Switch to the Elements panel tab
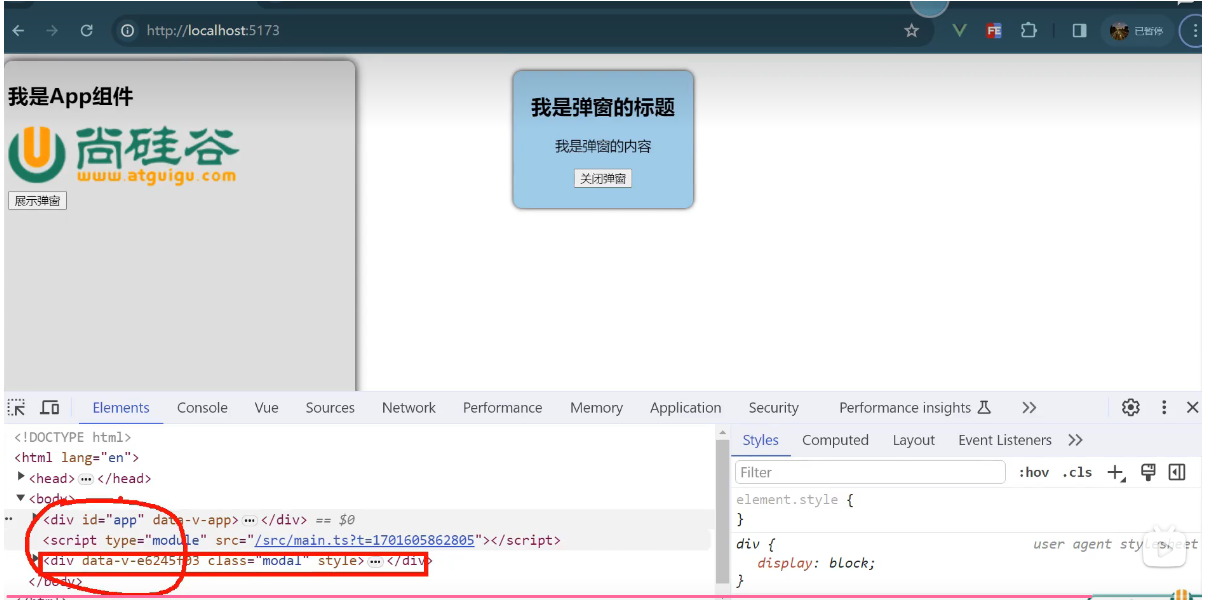Viewport: 1219px width, 616px height. [121, 408]
